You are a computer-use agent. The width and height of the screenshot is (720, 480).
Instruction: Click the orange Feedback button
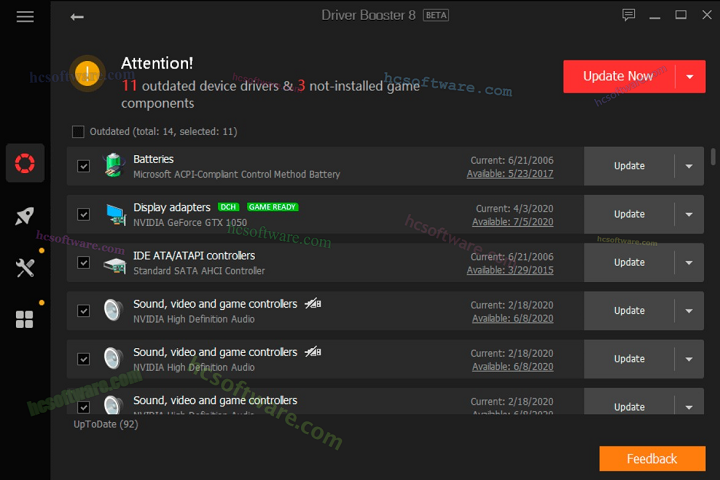click(x=652, y=458)
